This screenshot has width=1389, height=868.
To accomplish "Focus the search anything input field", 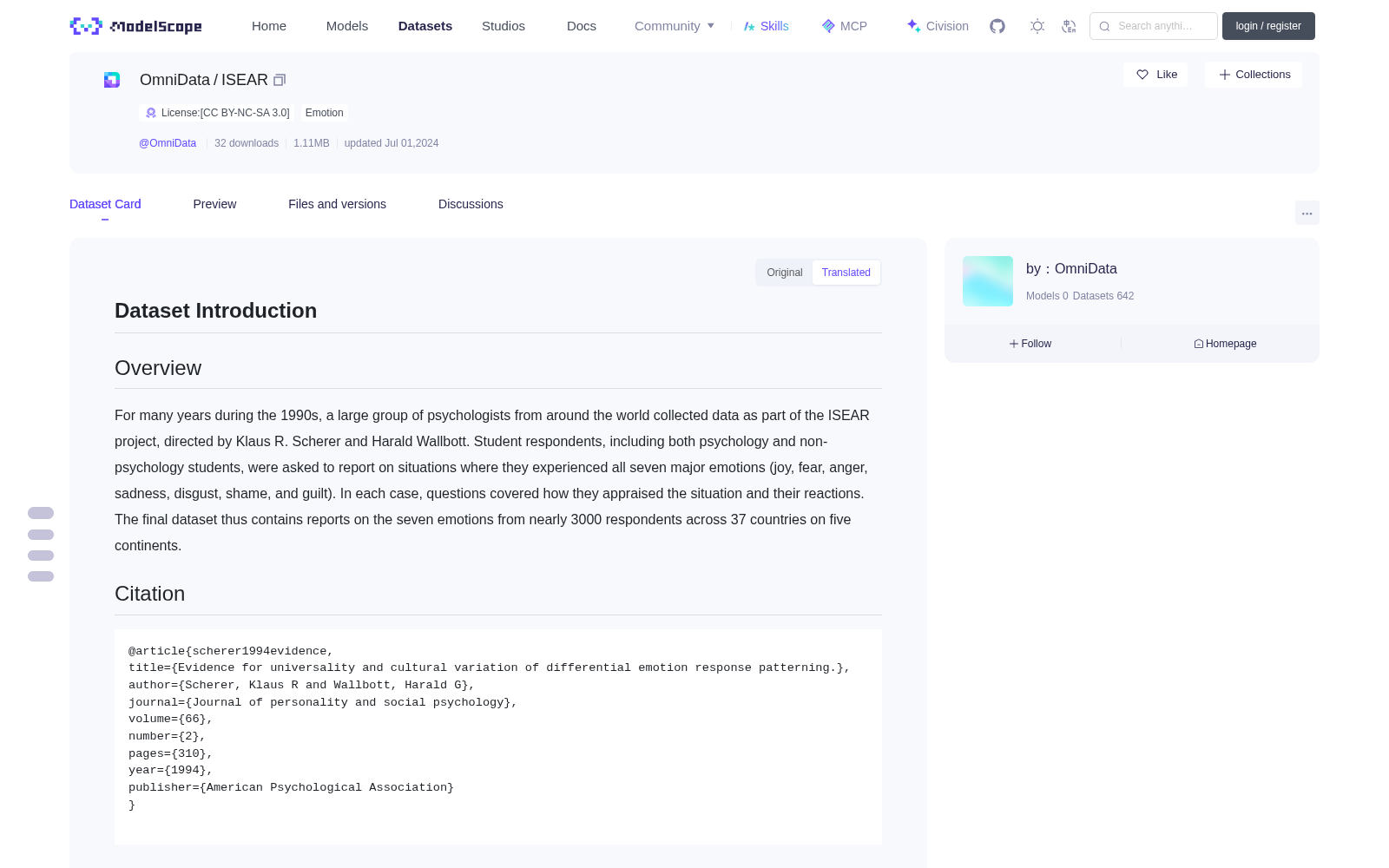I will coord(1154,26).
